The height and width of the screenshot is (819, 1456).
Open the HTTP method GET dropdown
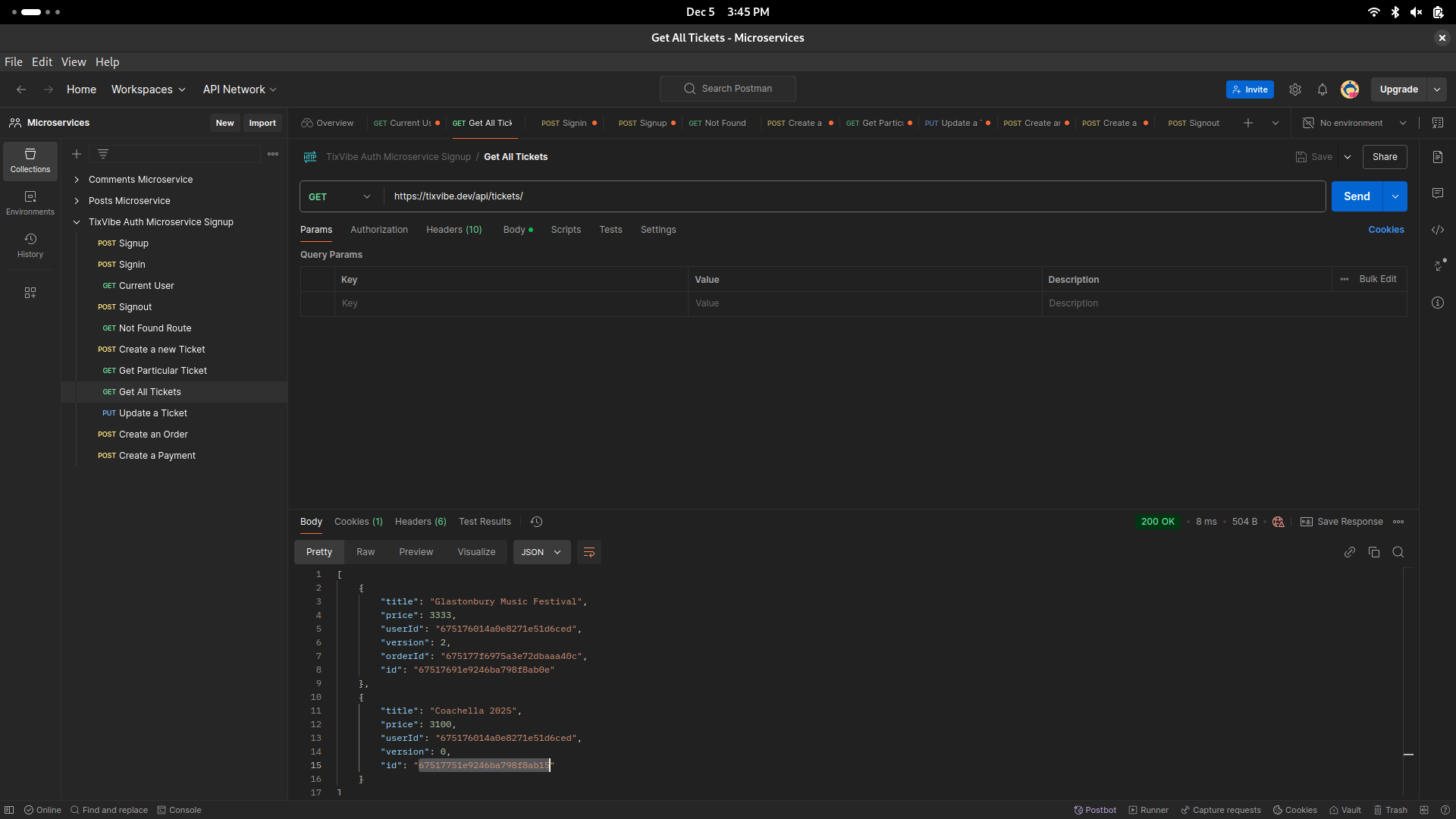(340, 196)
